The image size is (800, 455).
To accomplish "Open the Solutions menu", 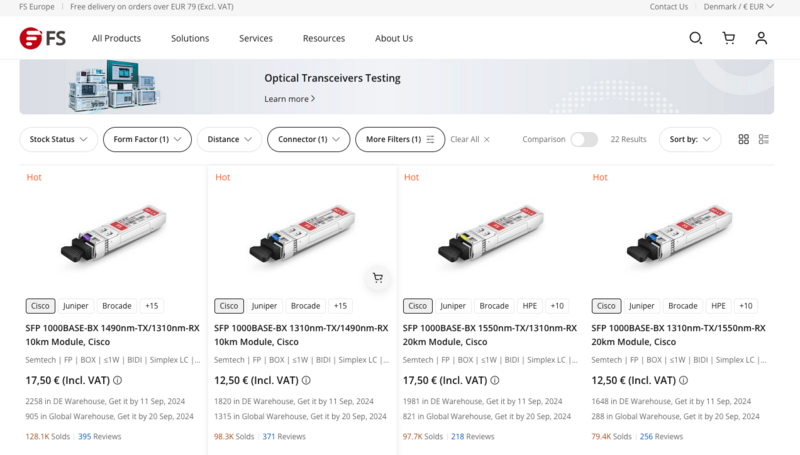I will [190, 38].
